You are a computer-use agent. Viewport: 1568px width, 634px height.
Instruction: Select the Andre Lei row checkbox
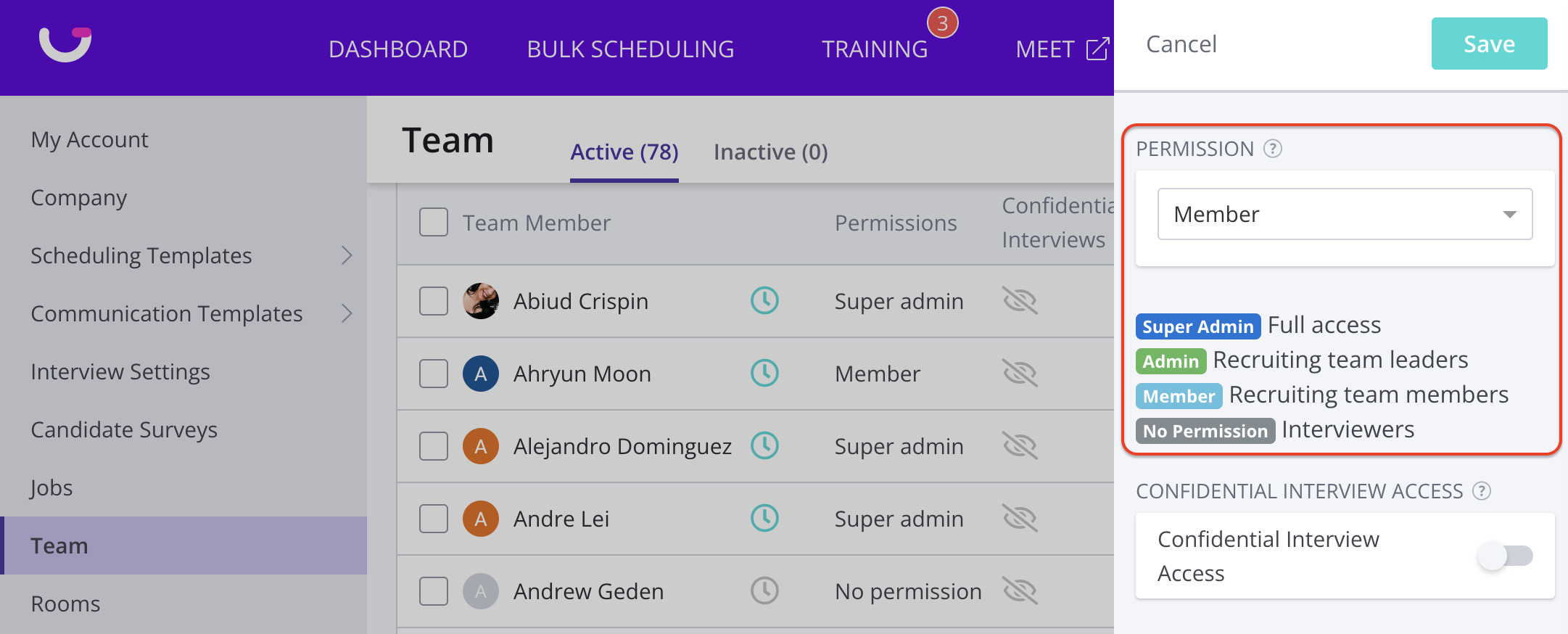[x=434, y=519]
